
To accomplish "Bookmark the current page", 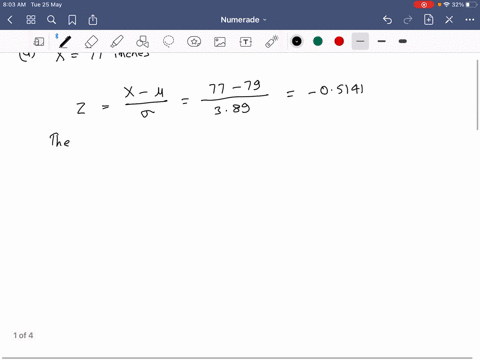I will 72,20.
